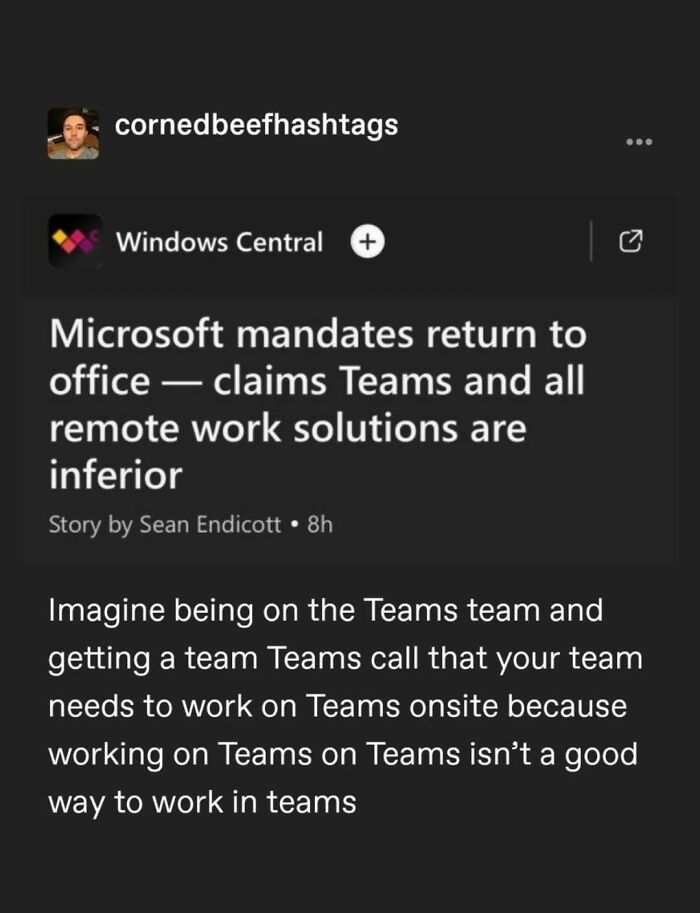
Task: Click the Windows Central logo icon
Action: point(75,241)
